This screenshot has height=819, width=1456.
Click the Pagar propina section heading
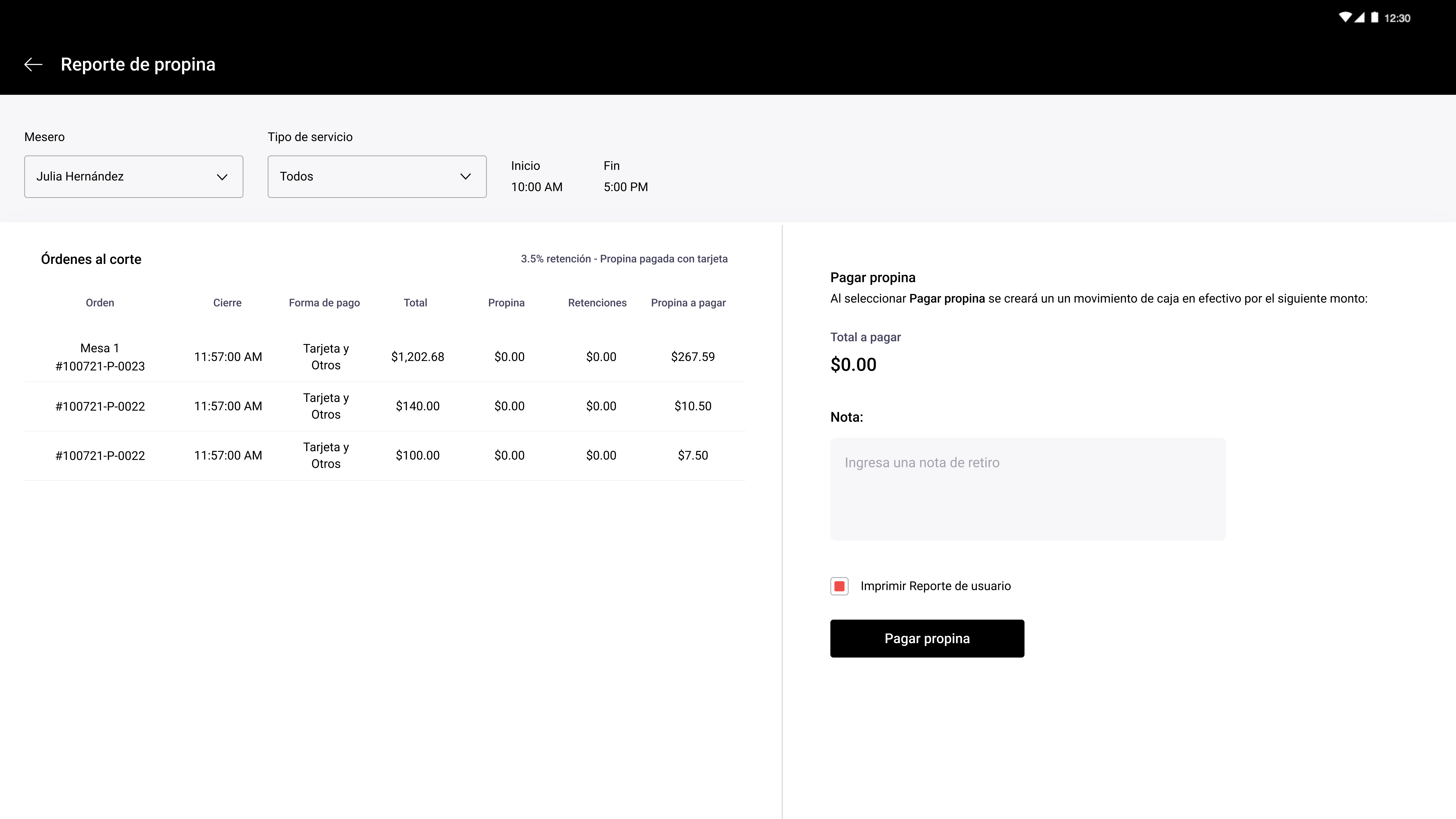click(x=873, y=278)
